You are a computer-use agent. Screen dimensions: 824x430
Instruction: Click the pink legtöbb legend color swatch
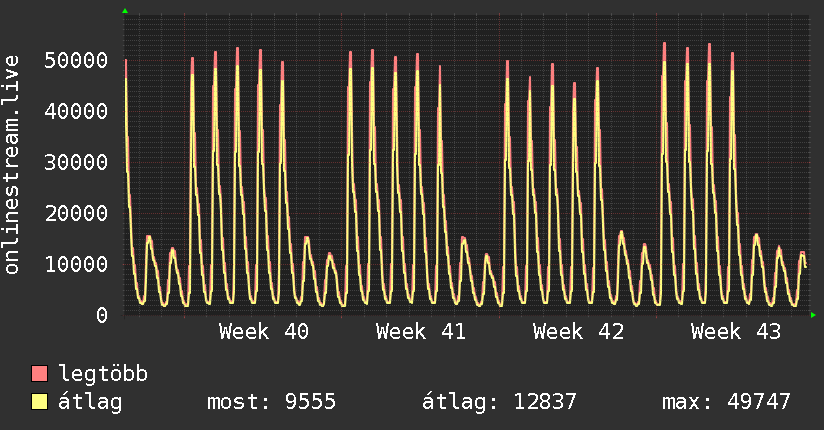click(x=39, y=373)
